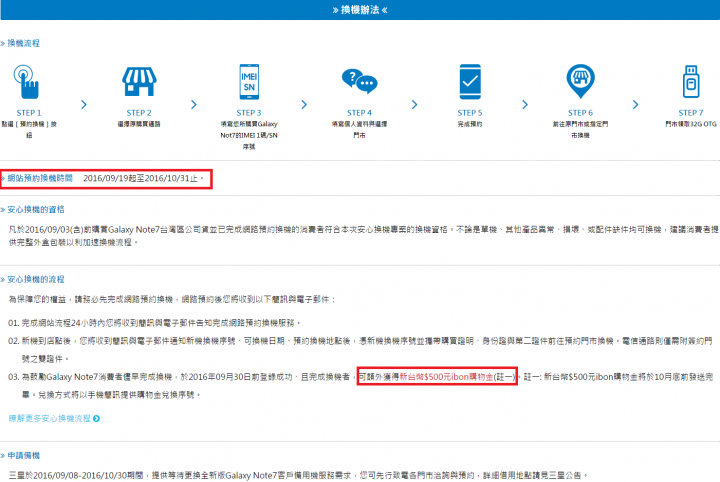Click the 換機流程 section heading

point(23,43)
